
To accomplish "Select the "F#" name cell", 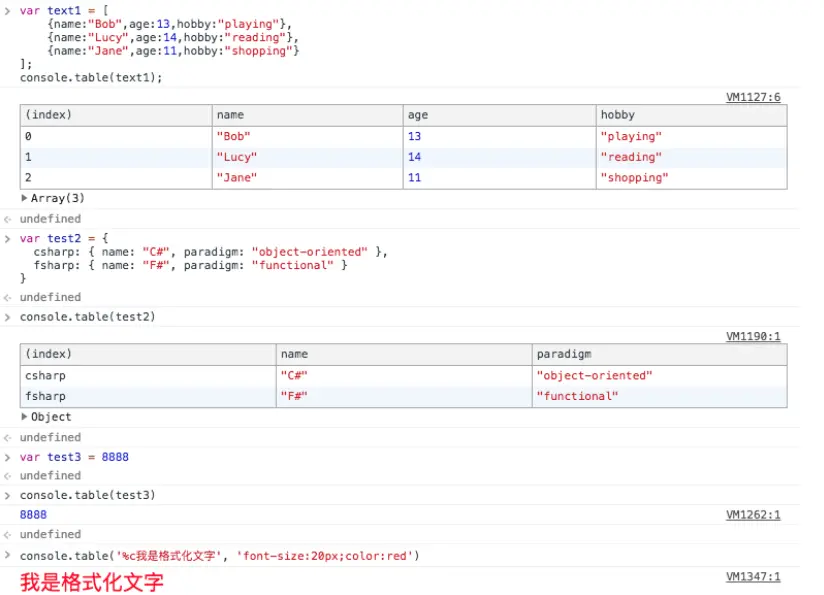I will click(x=404, y=396).
